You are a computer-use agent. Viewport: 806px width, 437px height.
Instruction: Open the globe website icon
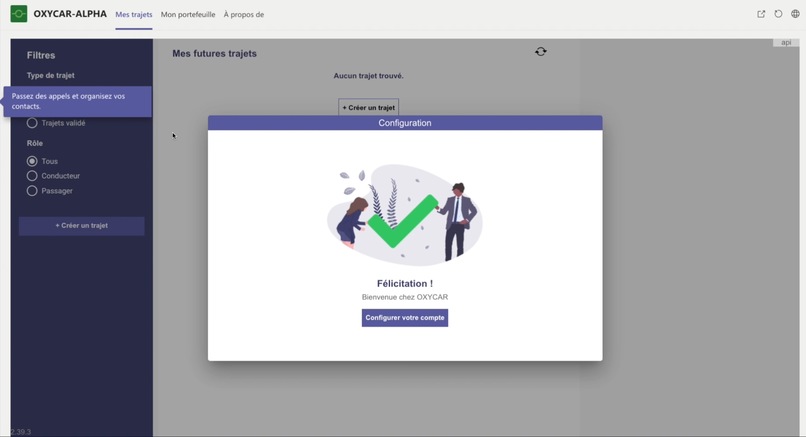point(795,14)
